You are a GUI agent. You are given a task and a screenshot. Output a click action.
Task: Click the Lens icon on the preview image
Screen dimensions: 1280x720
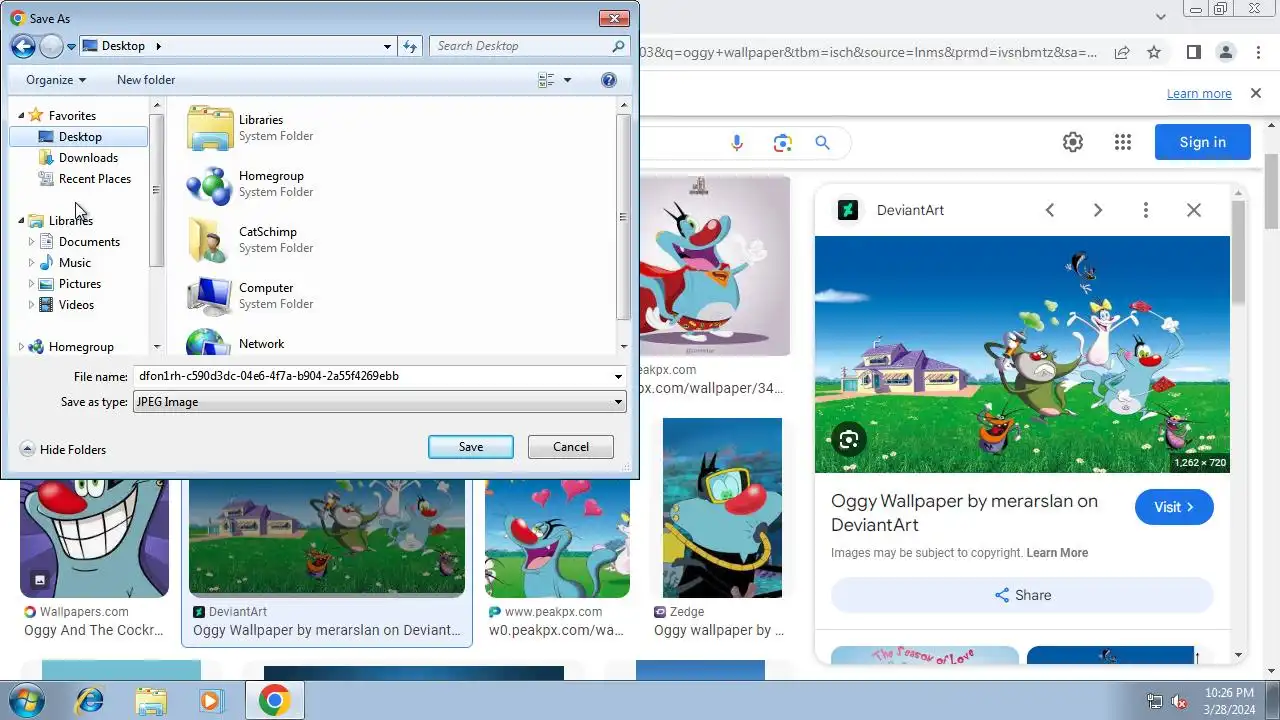pos(849,439)
